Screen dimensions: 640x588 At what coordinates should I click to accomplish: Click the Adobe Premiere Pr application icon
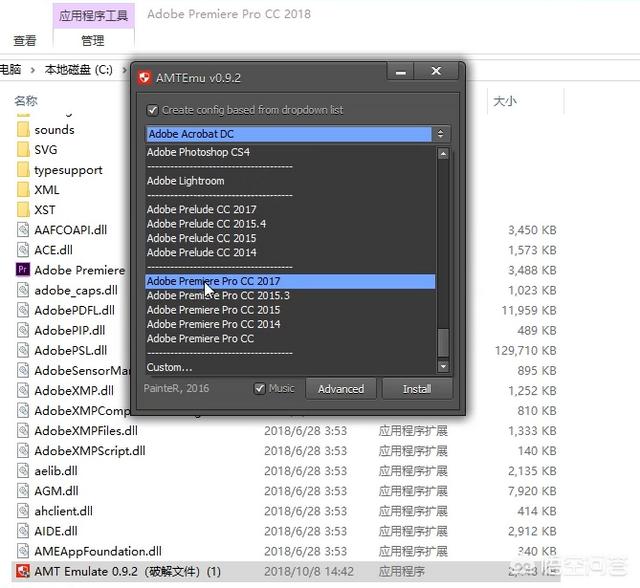[23, 270]
